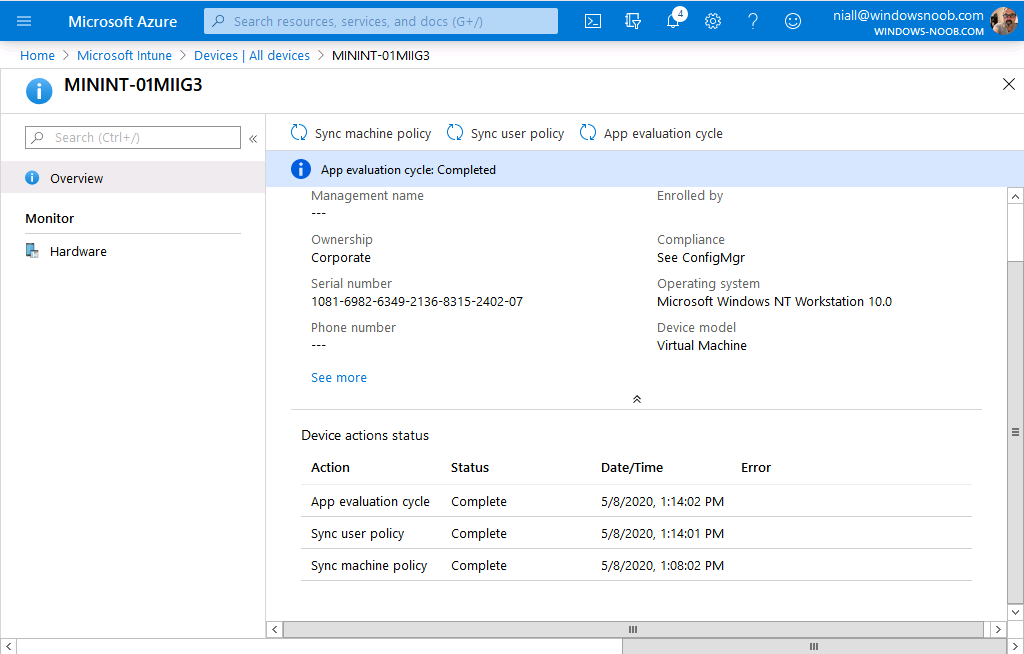Click the niall@windowsnoob.com account name
1024x654 pixels.
(x=908, y=15)
